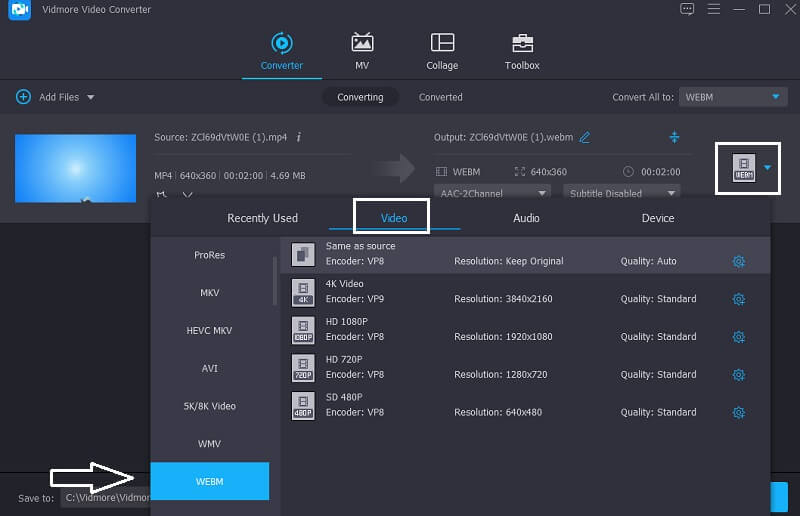800x516 pixels.
Task: Show the Converting list
Action: (360, 97)
